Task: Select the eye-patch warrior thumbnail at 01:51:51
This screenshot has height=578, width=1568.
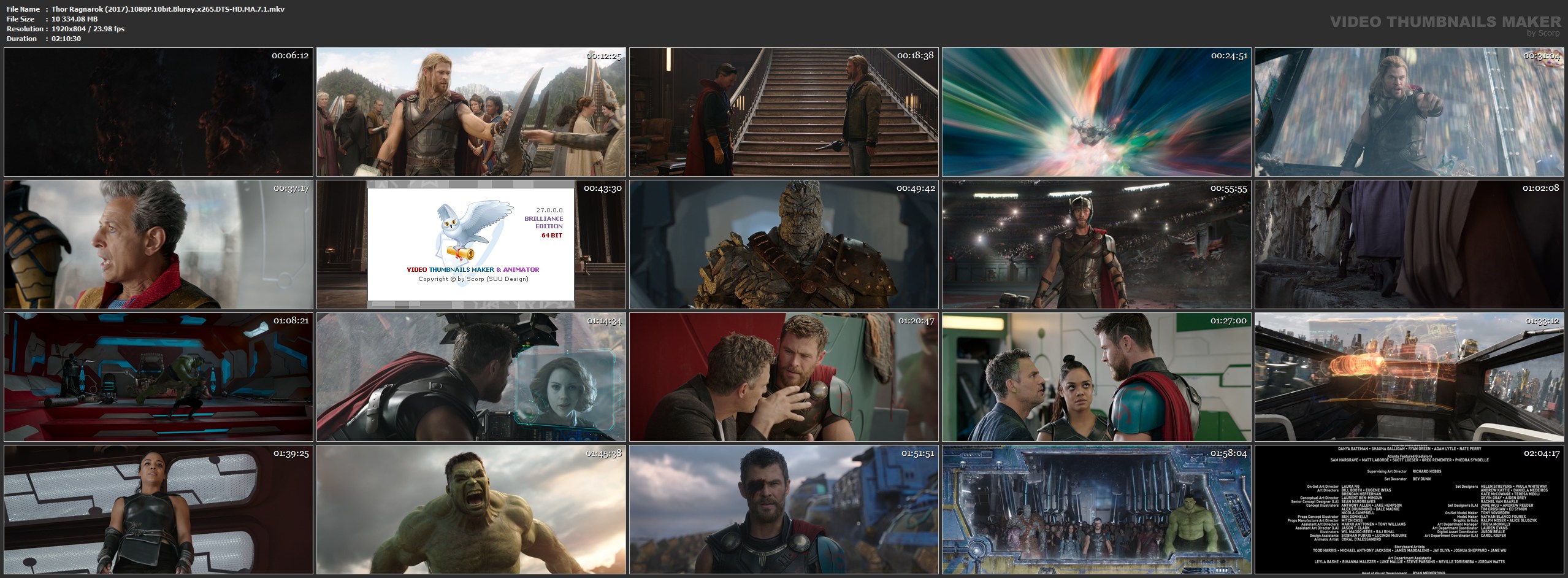Action: coord(784,510)
